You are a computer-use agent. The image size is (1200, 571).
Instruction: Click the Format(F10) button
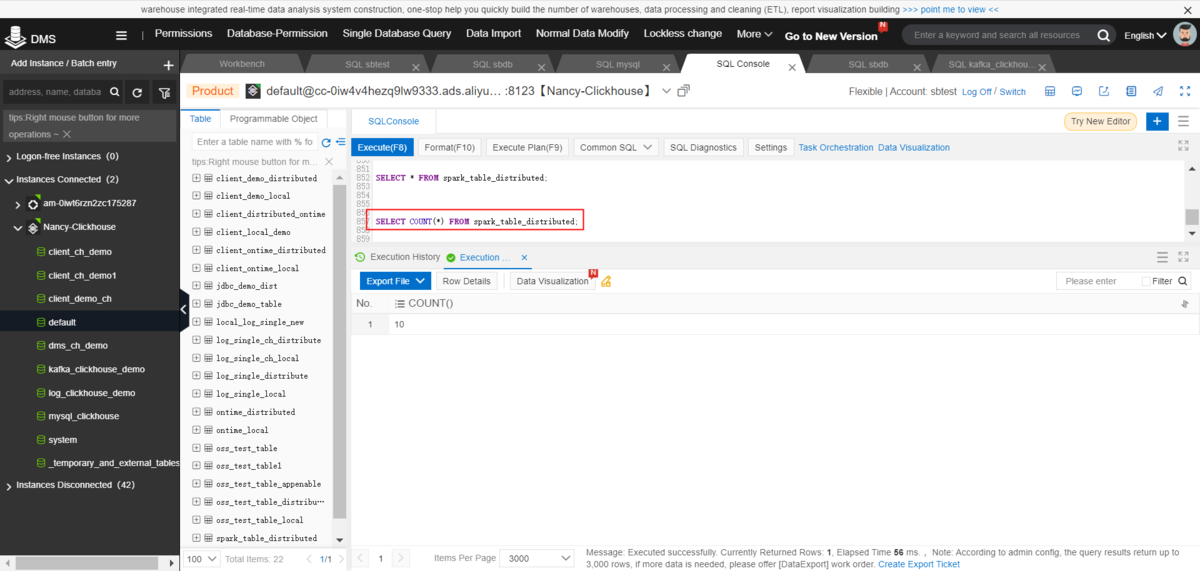pyautogui.click(x=450, y=147)
